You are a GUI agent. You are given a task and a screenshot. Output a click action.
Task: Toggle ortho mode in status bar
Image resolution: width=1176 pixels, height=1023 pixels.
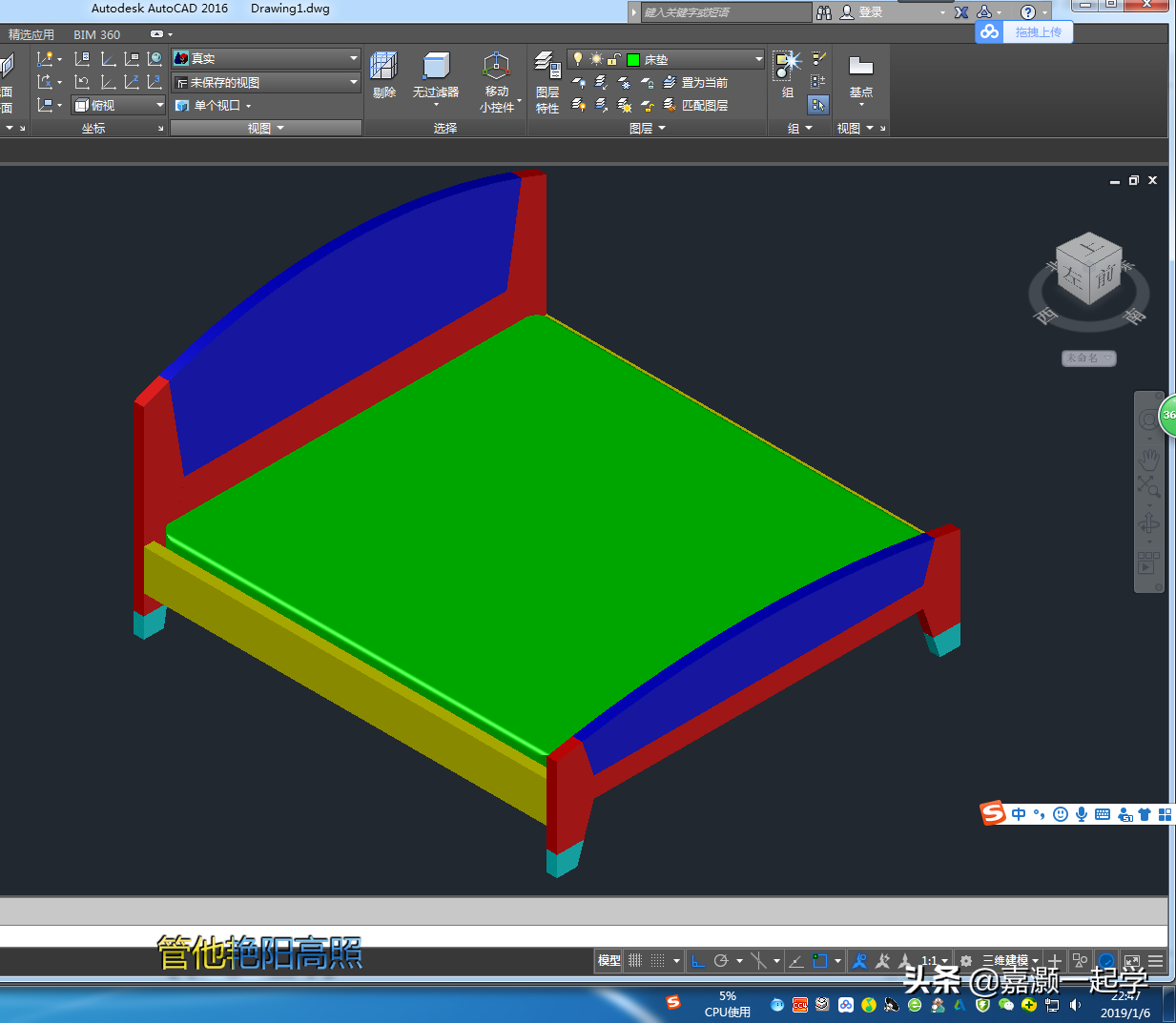(697, 961)
